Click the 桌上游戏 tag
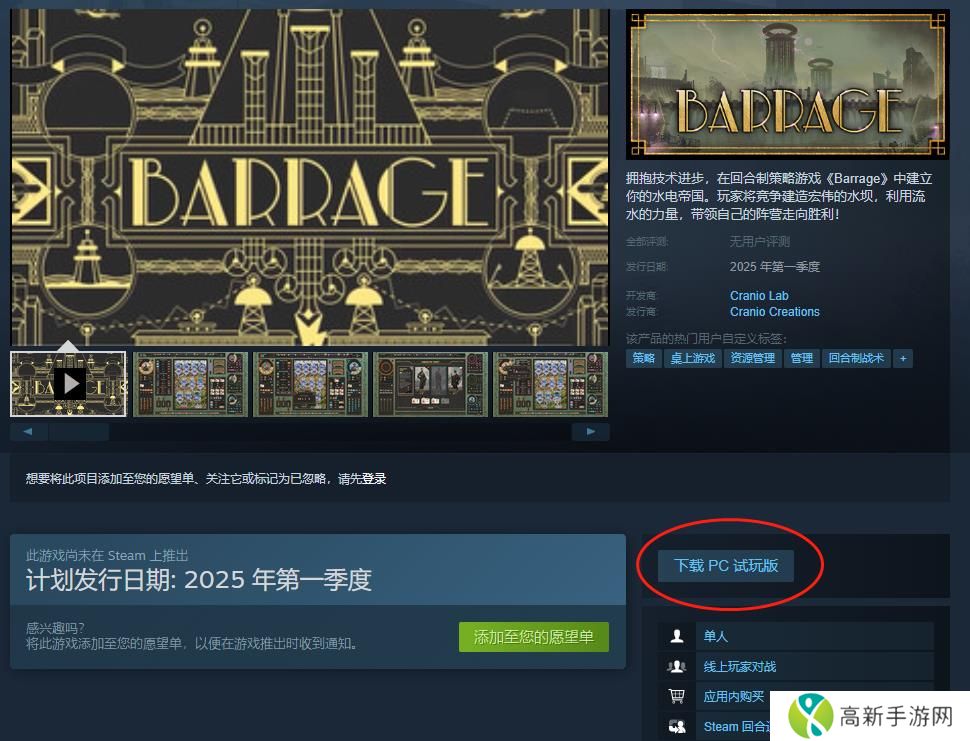 coord(692,359)
